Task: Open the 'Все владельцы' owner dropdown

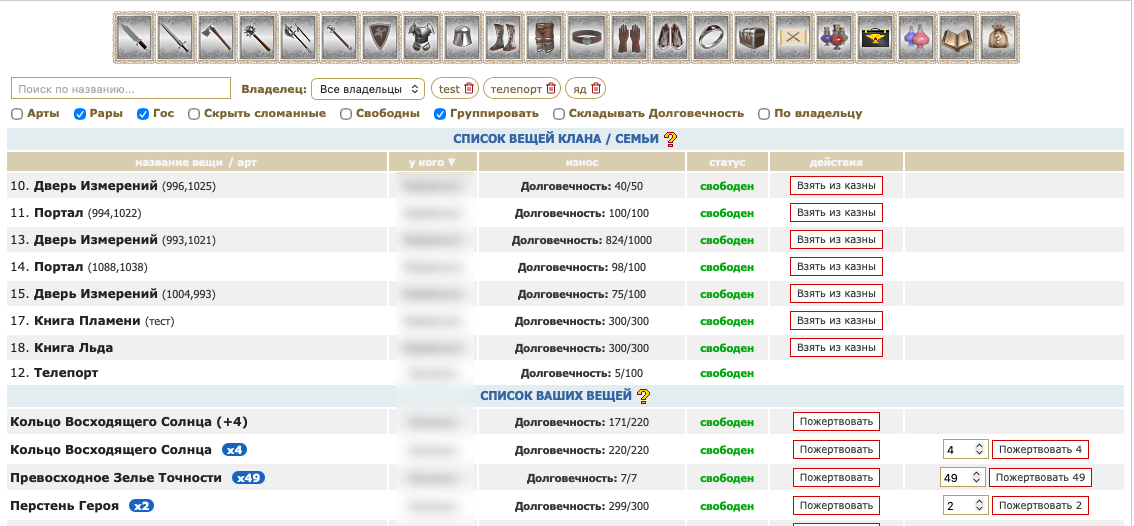Action: click(x=368, y=89)
